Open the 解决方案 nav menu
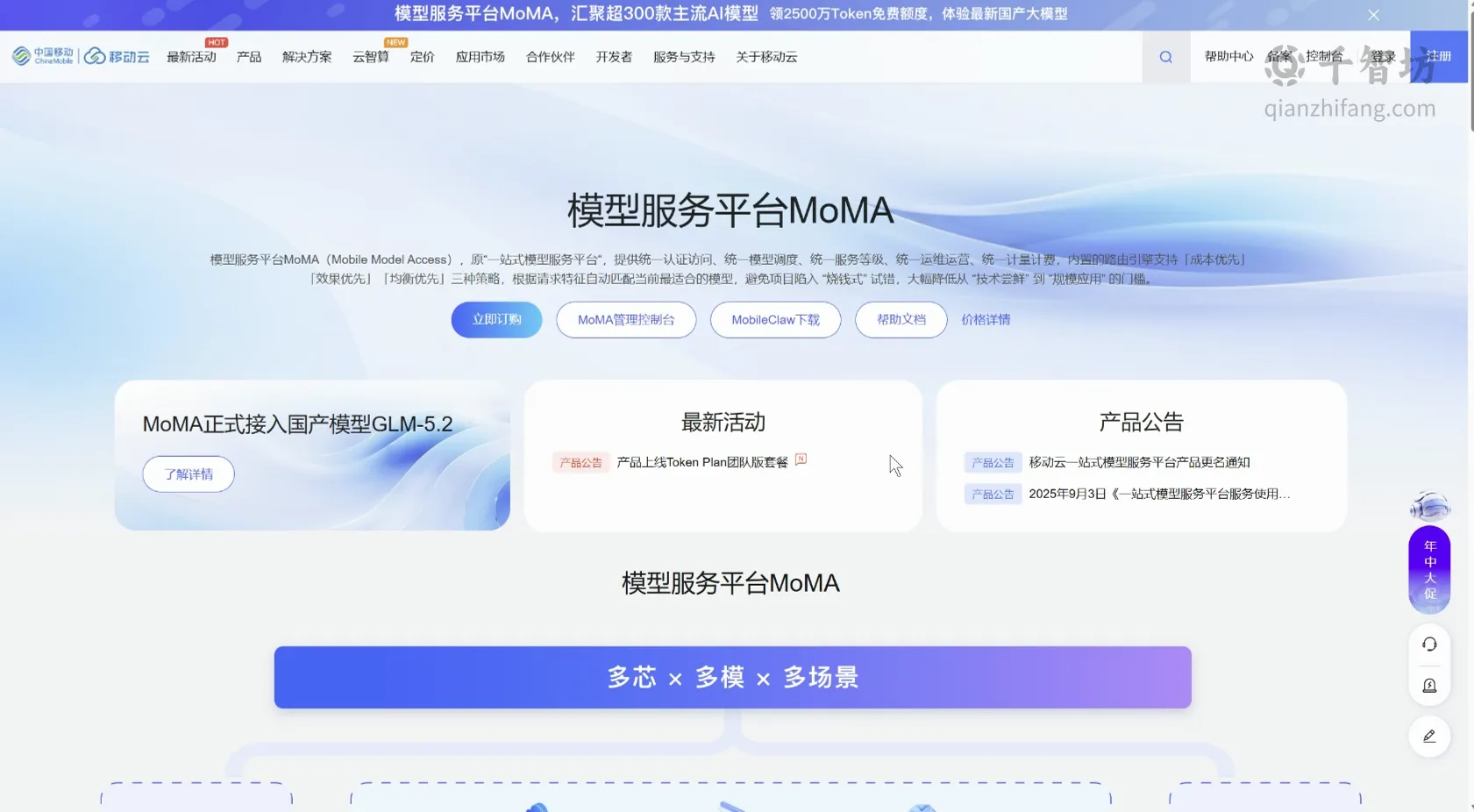 (307, 57)
